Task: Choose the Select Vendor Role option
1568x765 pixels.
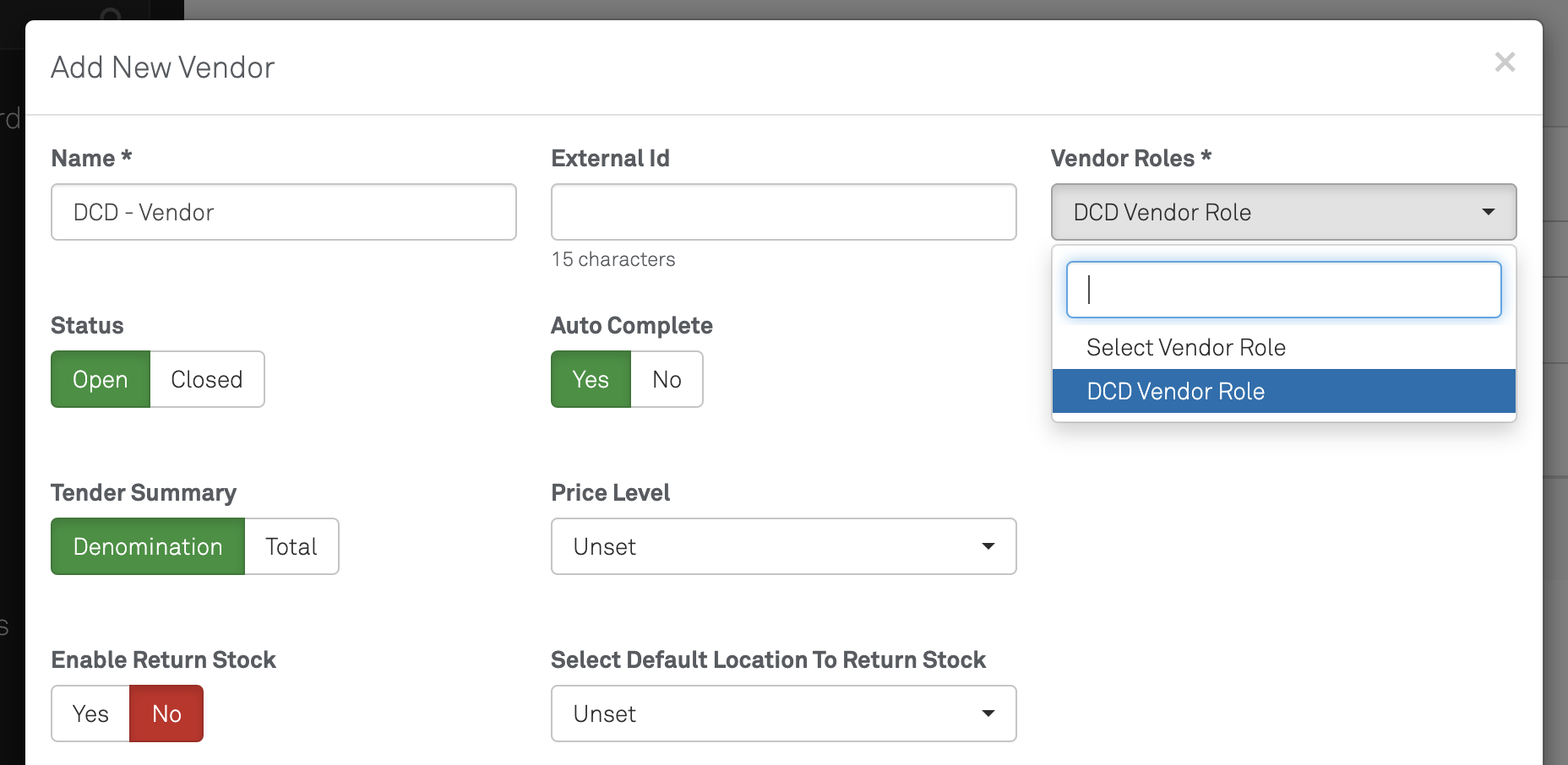Action: (1284, 347)
